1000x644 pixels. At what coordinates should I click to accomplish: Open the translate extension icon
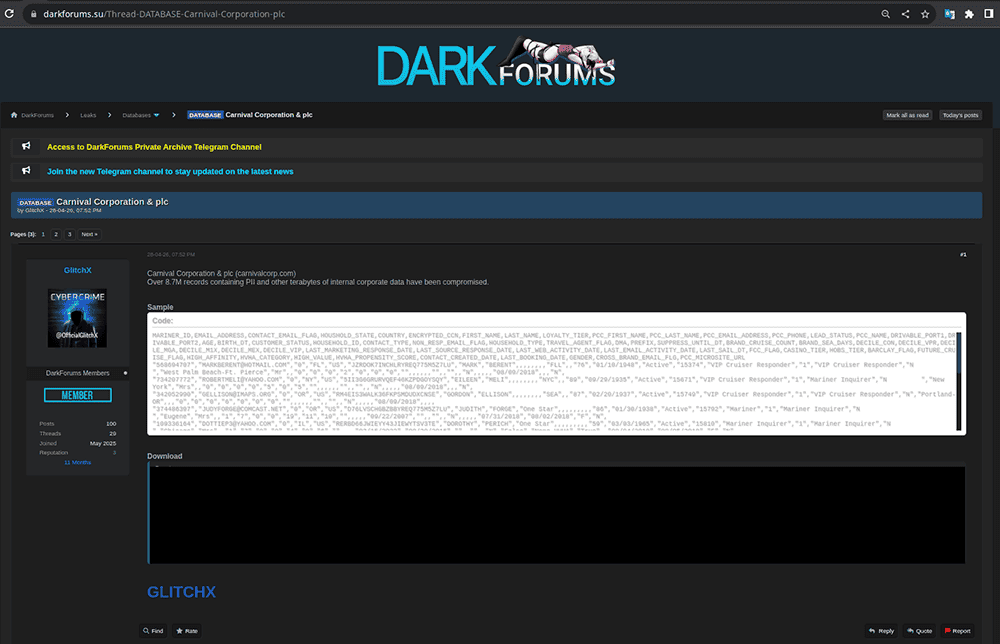tap(950, 14)
